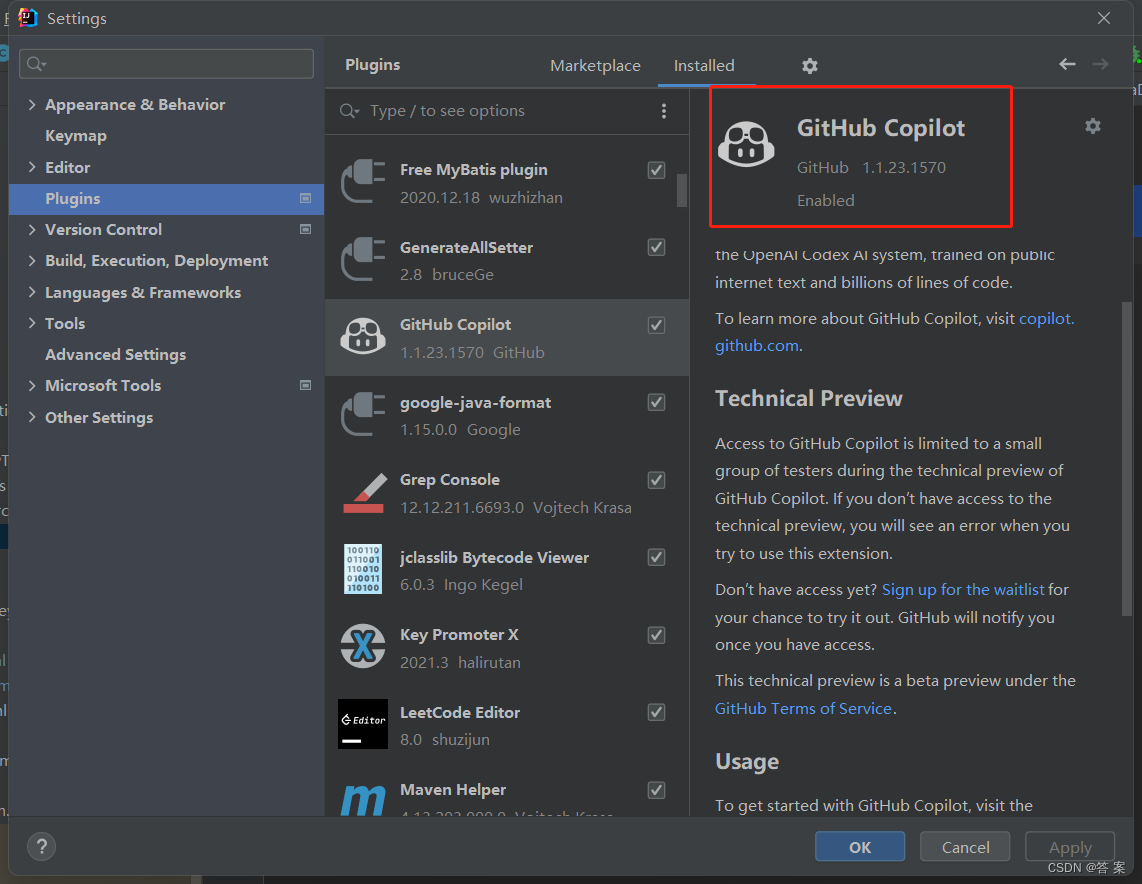Close the Settings dialog
The image size is (1142, 884).
click(x=1104, y=17)
